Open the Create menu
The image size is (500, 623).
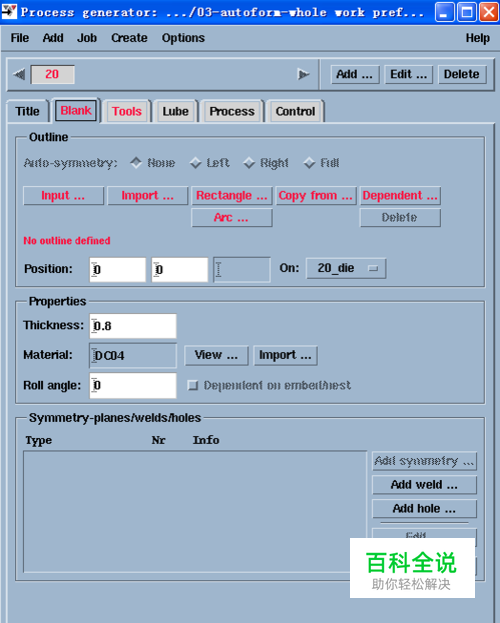click(129, 38)
